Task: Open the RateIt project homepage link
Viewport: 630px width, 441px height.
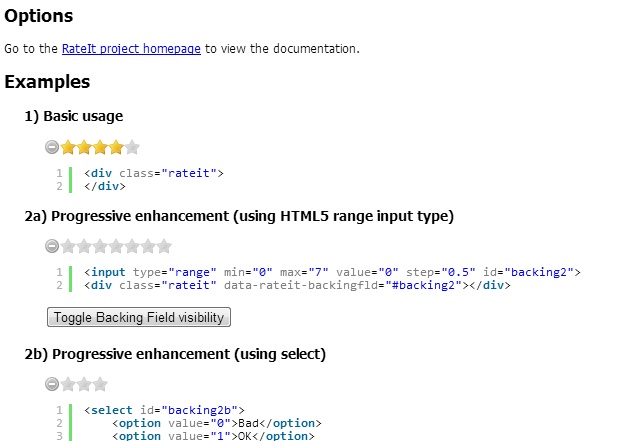Action: coord(131,48)
